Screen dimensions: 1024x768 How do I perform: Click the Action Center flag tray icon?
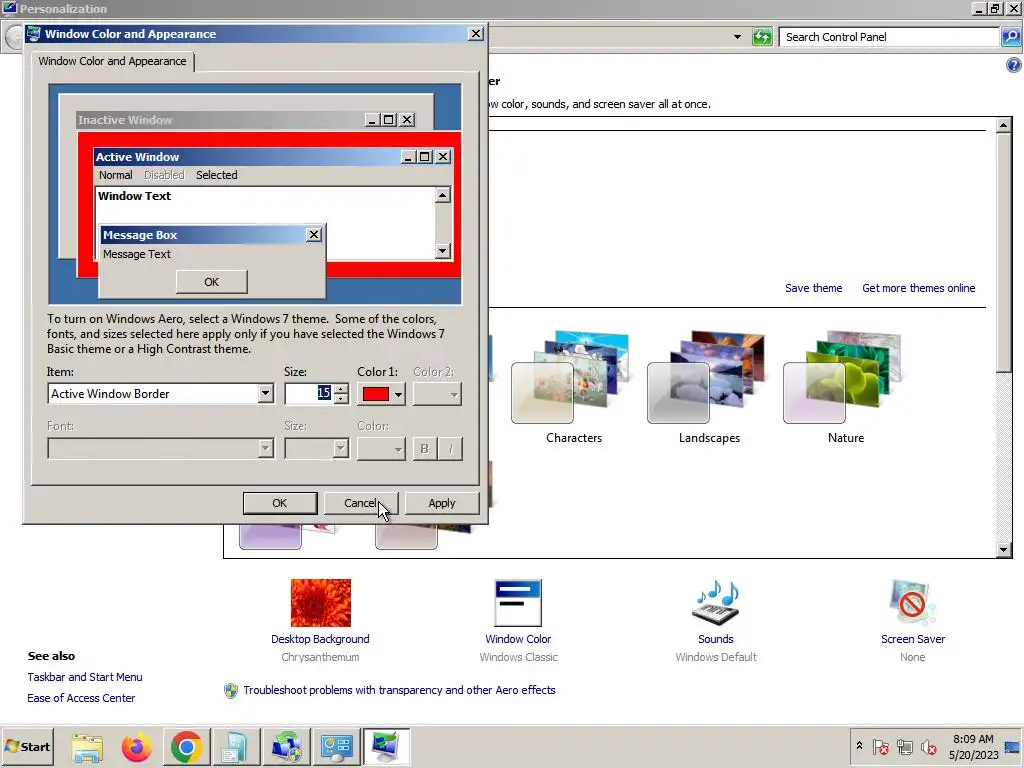coord(880,746)
